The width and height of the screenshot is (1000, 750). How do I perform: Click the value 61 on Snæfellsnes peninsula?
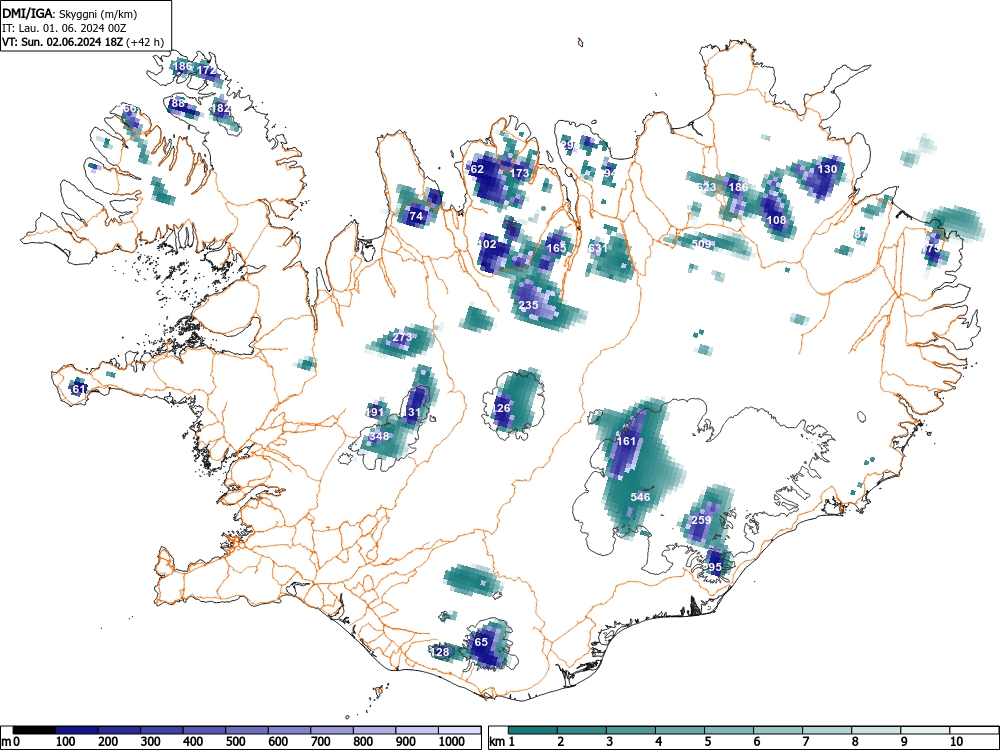[x=79, y=389]
